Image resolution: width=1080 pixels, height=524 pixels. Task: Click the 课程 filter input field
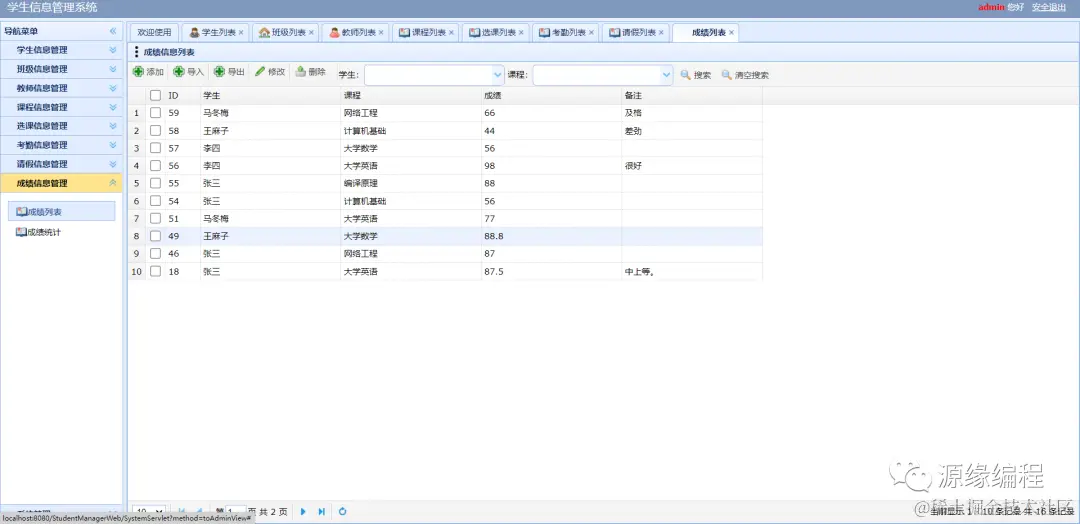596,75
